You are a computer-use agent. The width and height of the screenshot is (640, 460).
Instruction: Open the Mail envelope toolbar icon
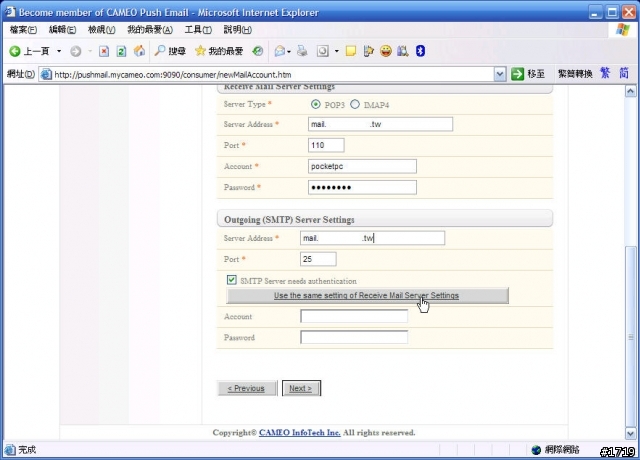(x=280, y=51)
